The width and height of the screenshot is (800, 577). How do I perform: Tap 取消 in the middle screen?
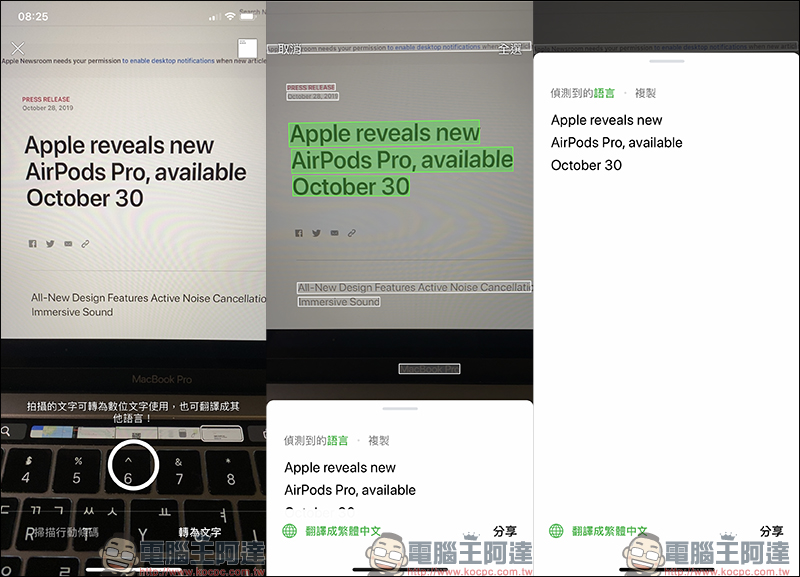[289, 49]
